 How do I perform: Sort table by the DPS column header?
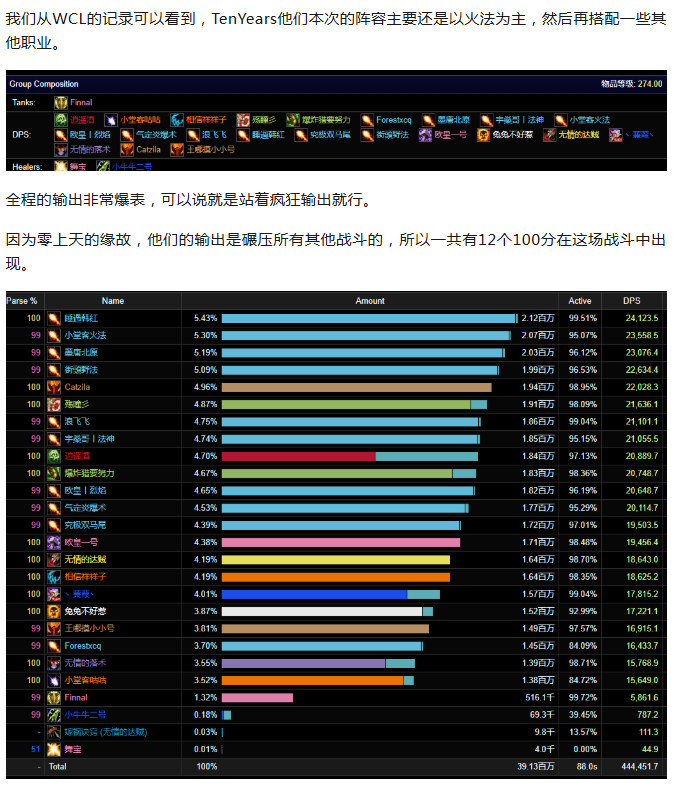pyautogui.click(x=632, y=300)
